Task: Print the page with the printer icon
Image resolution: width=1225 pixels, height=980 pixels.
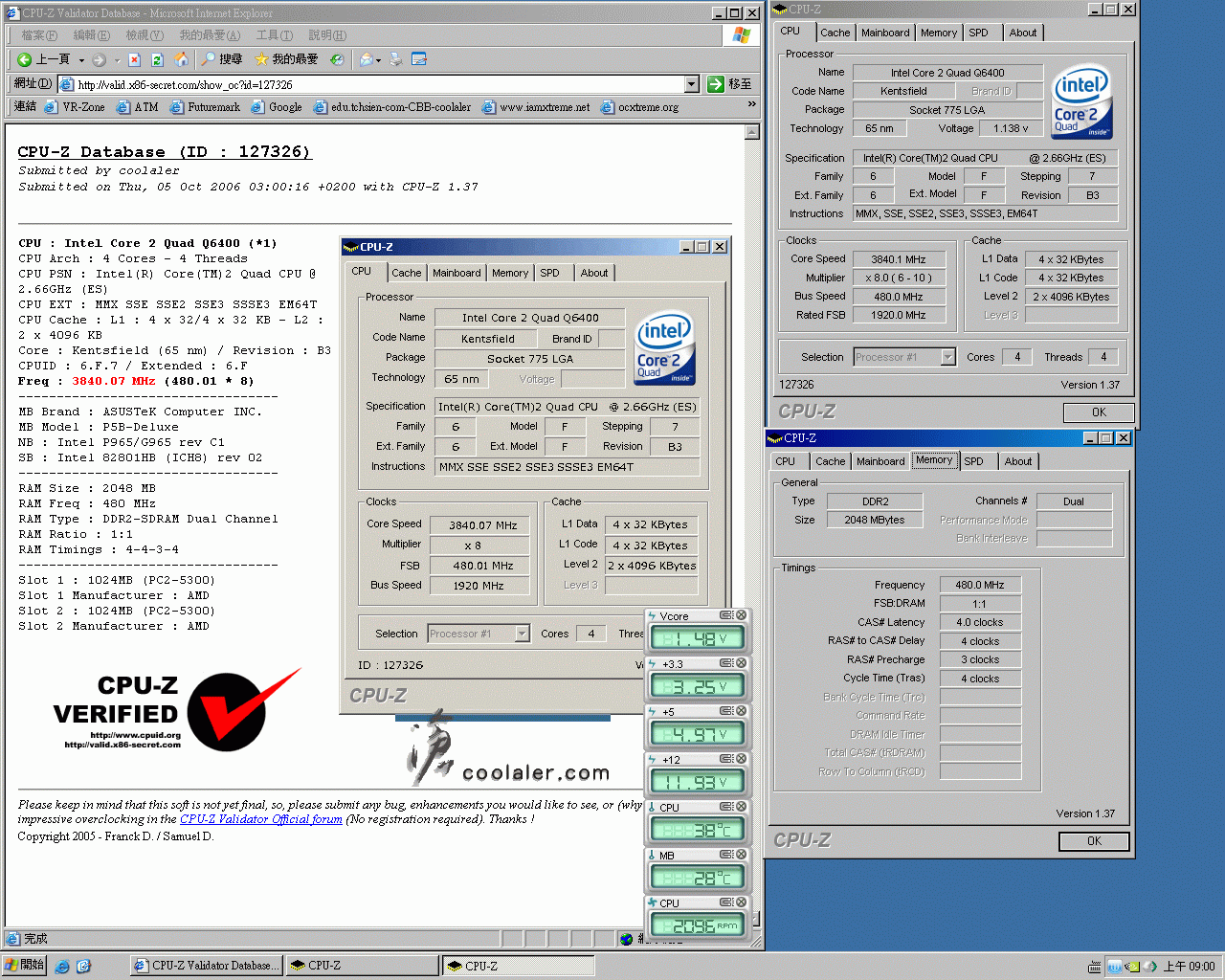Action: click(x=394, y=59)
